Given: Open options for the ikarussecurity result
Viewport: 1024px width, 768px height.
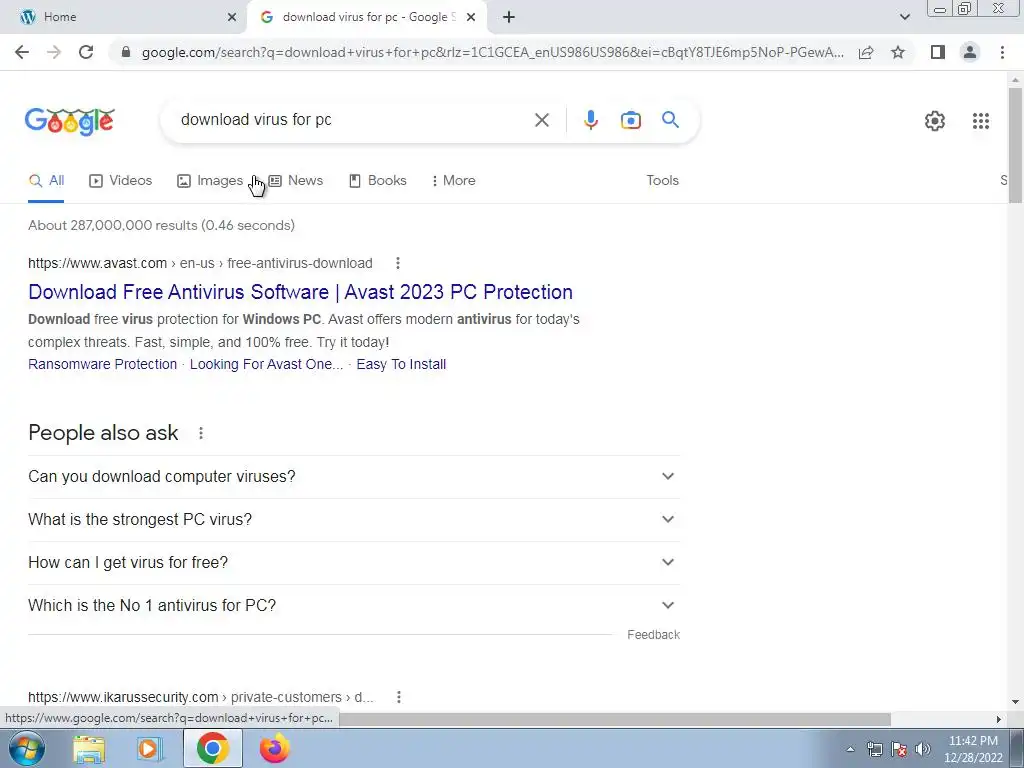Looking at the screenshot, I should [398, 697].
